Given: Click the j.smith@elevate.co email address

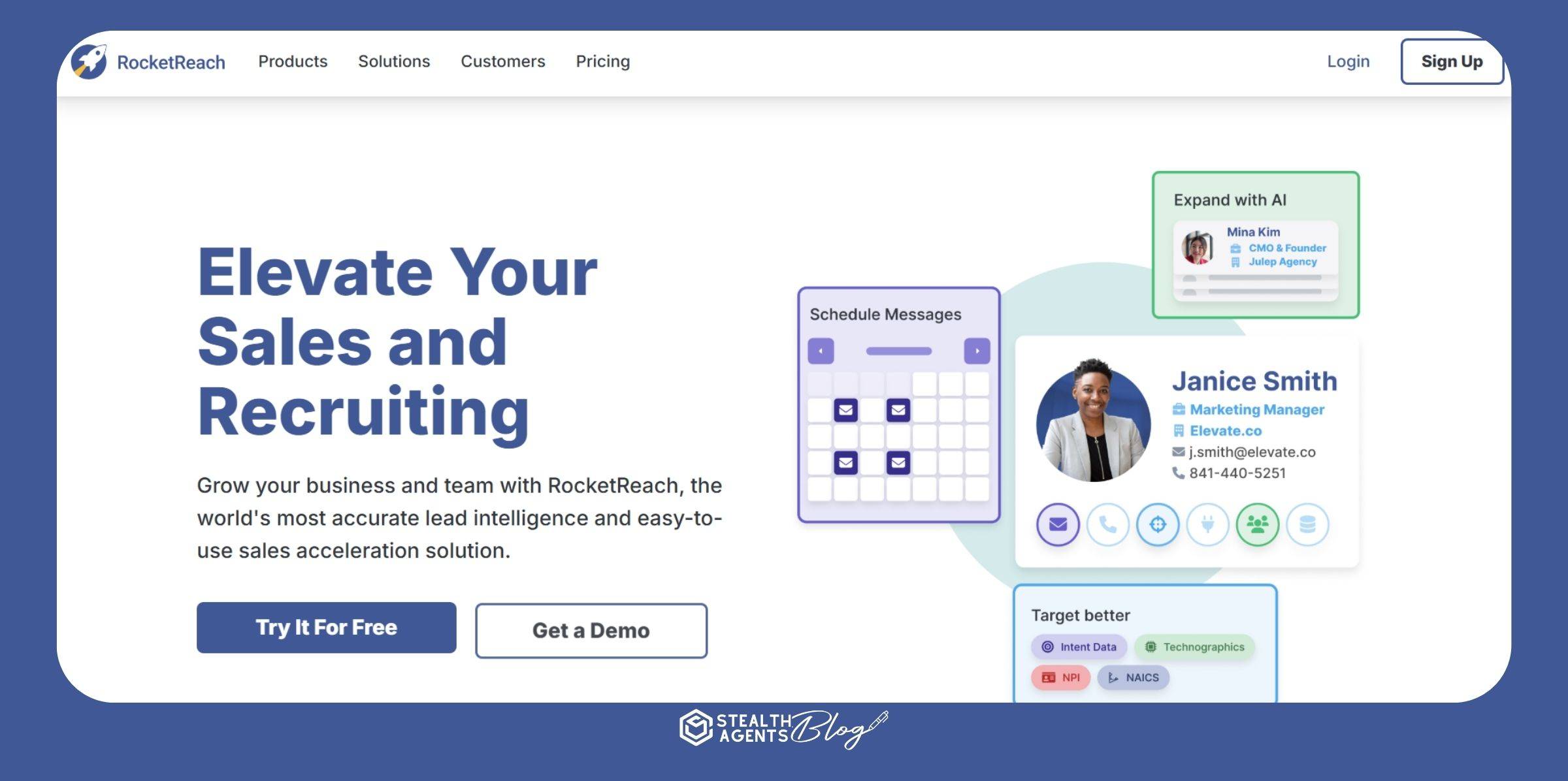Looking at the screenshot, I should tap(1252, 452).
